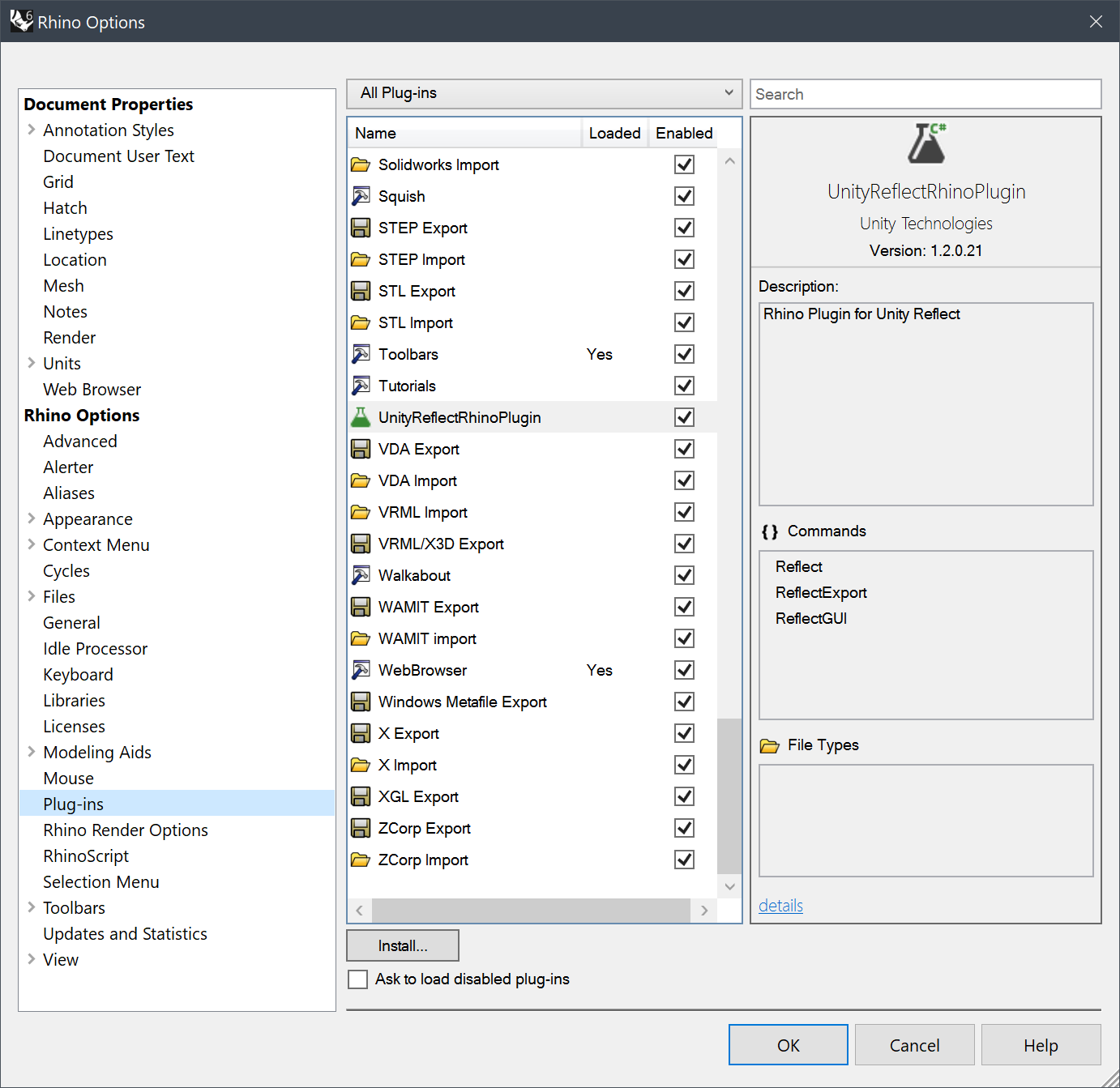
Task: Click the Solidworks Import folder icon
Action: [361, 164]
